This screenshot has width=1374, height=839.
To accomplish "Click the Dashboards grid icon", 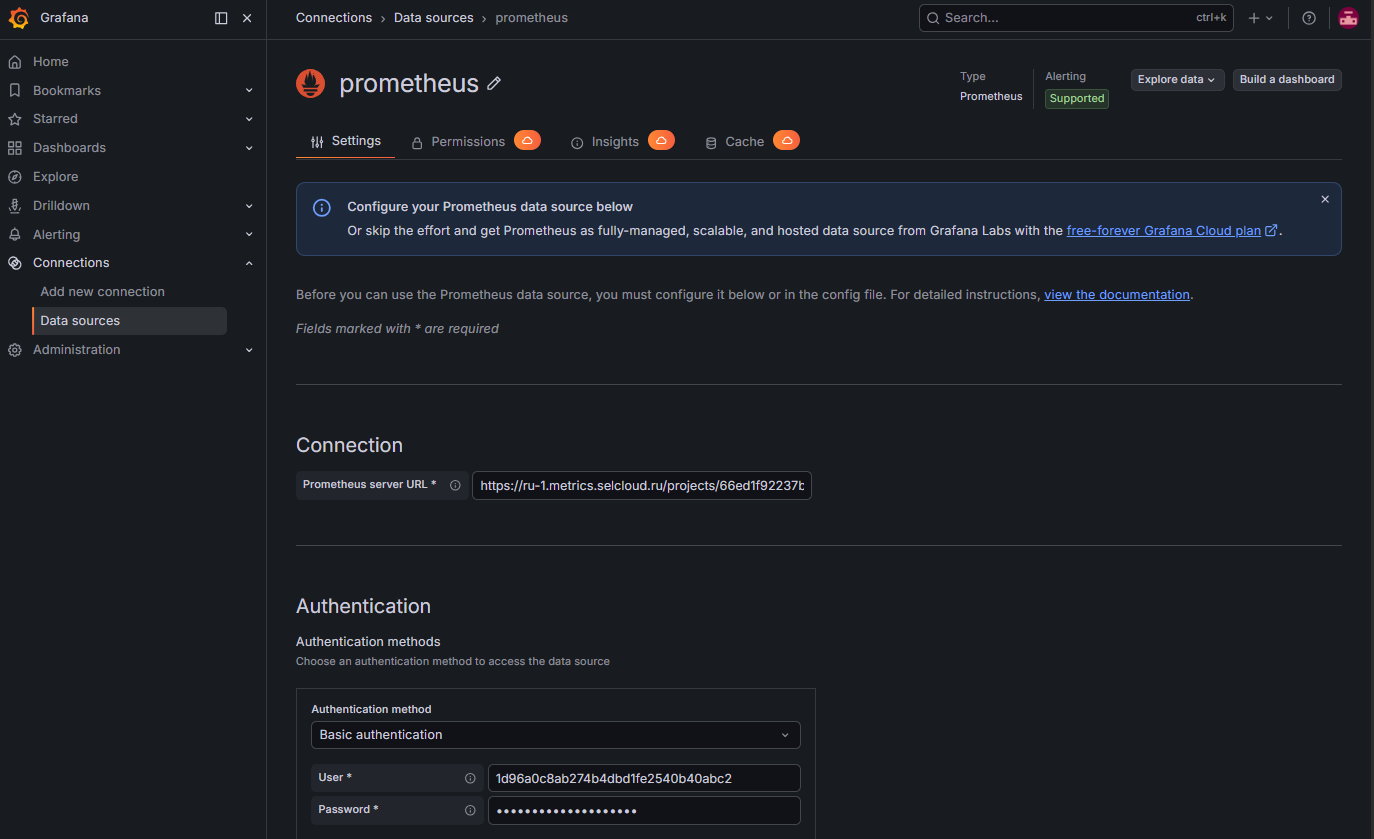I will (14, 148).
